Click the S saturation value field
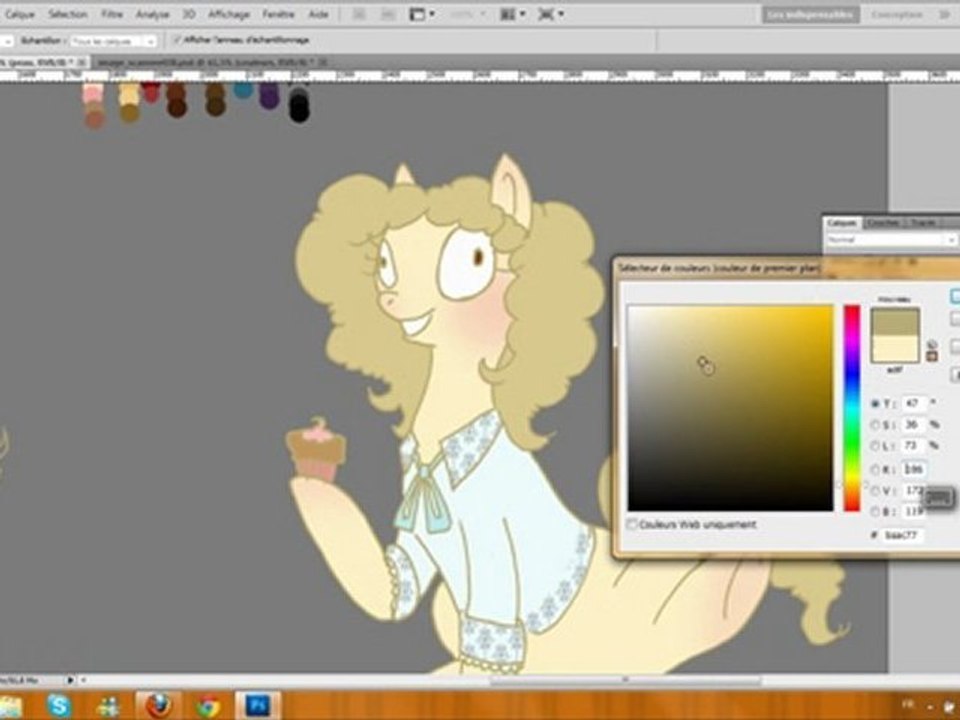This screenshot has width=960, height=720. point(913,425)
